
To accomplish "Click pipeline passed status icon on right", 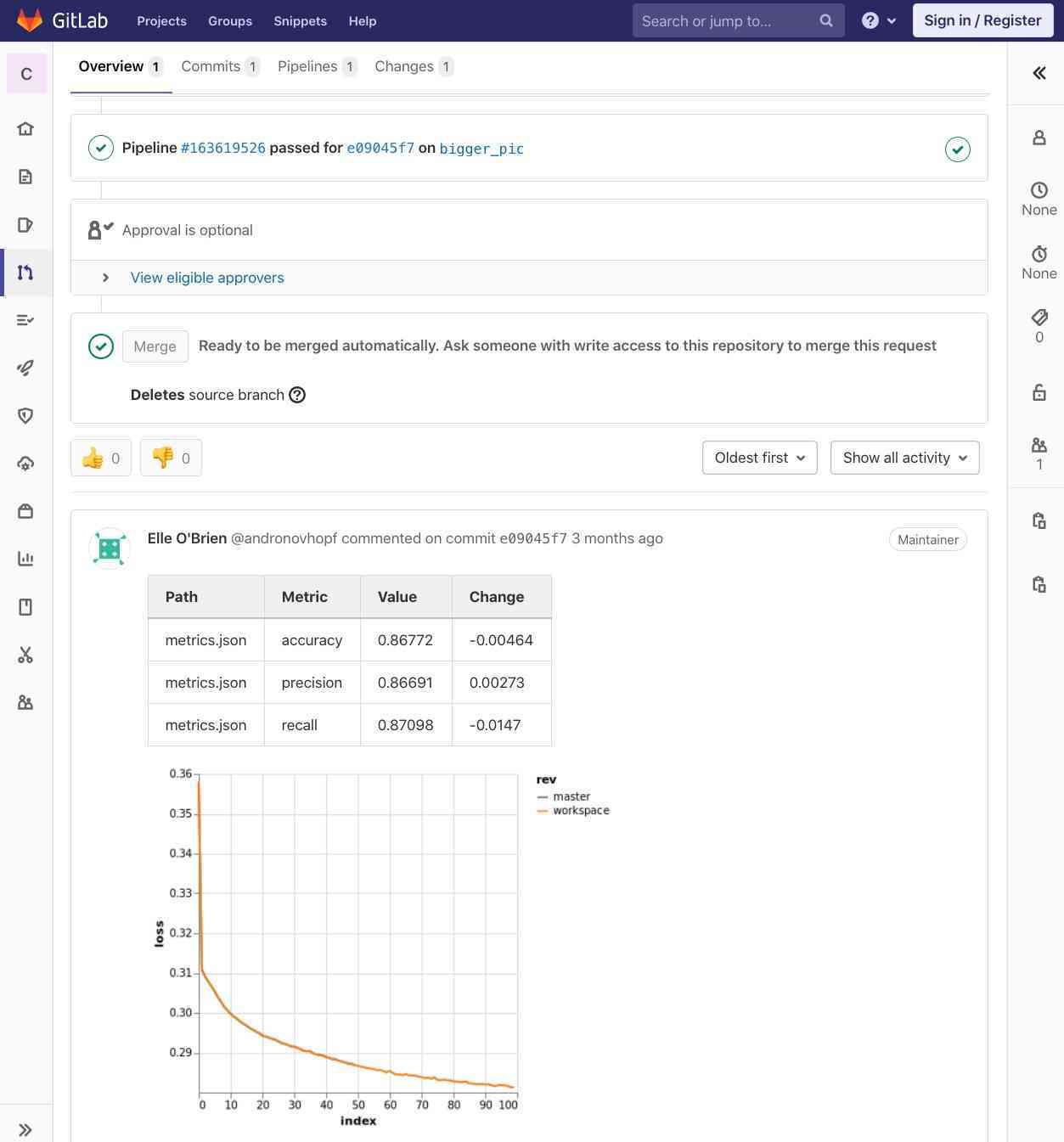I will [958, 149].
